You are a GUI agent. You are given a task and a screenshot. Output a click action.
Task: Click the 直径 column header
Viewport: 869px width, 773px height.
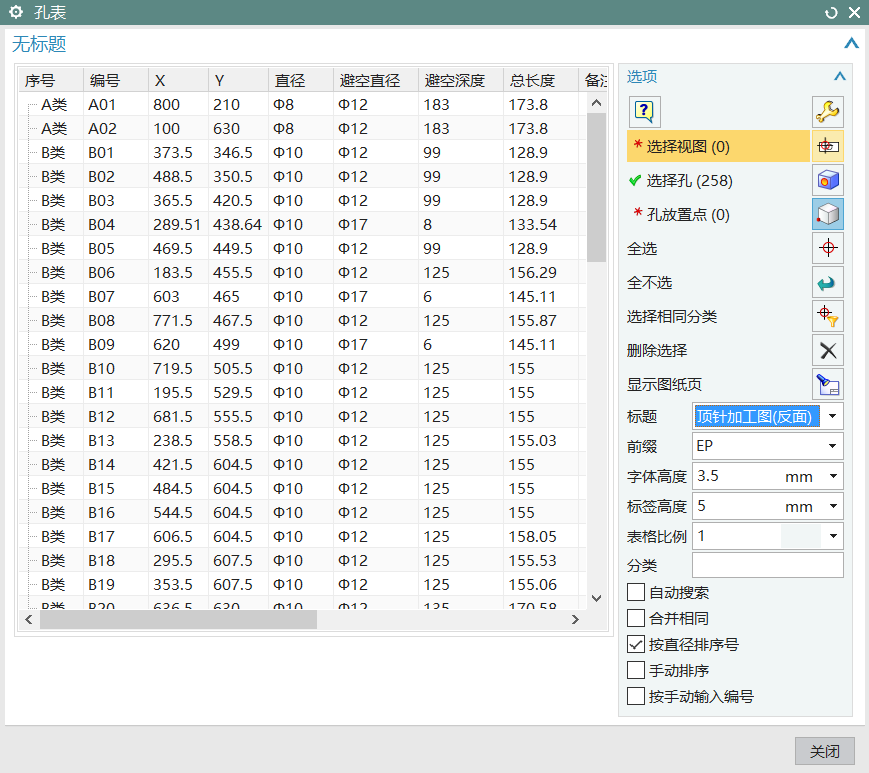(x=301, y=80)
